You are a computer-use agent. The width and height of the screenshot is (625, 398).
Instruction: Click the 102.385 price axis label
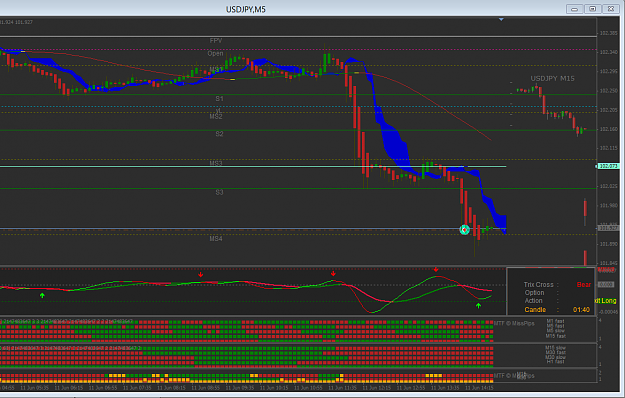(609, 33)
